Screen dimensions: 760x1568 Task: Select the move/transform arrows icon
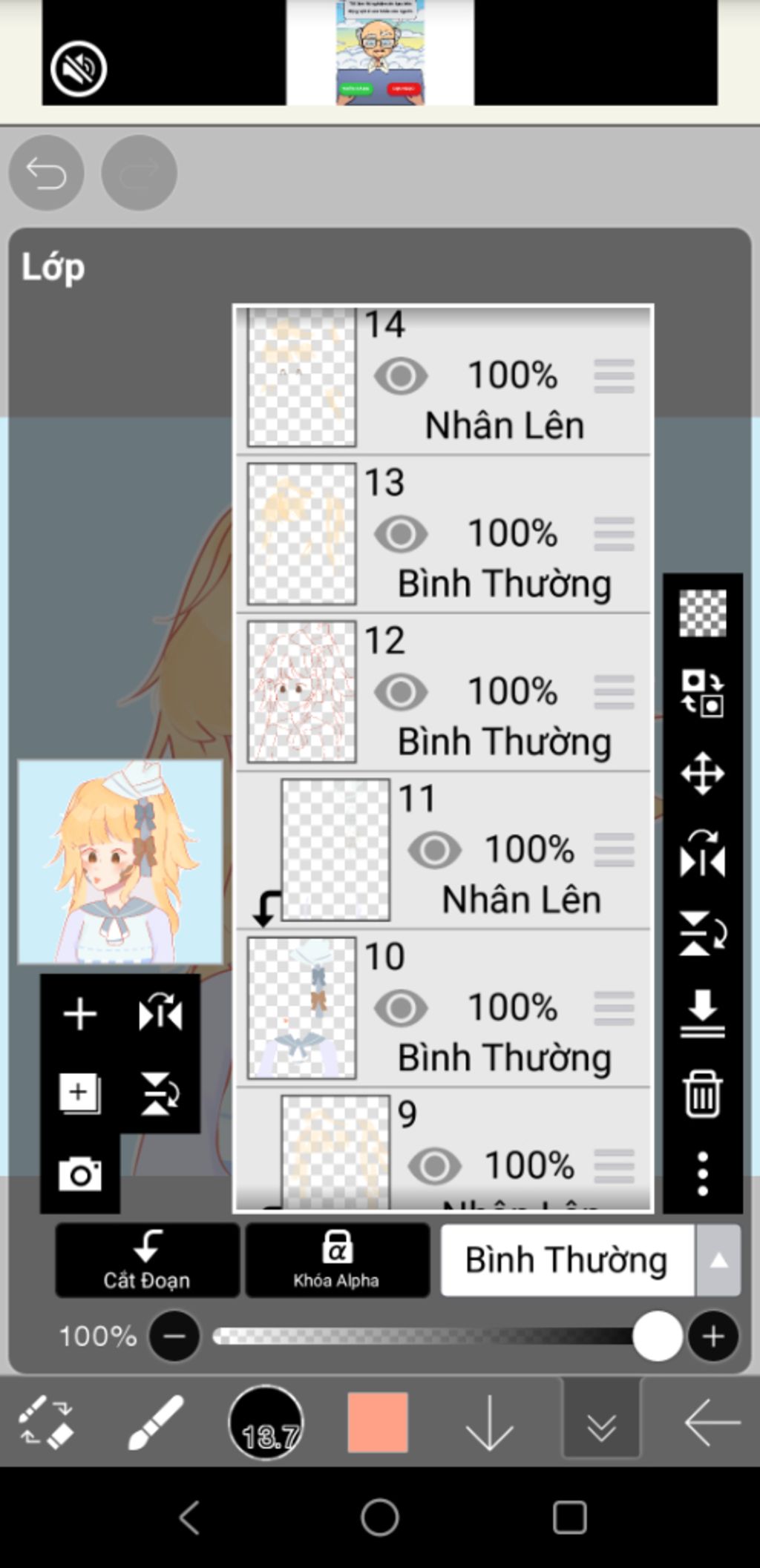[x=702, y=774]
